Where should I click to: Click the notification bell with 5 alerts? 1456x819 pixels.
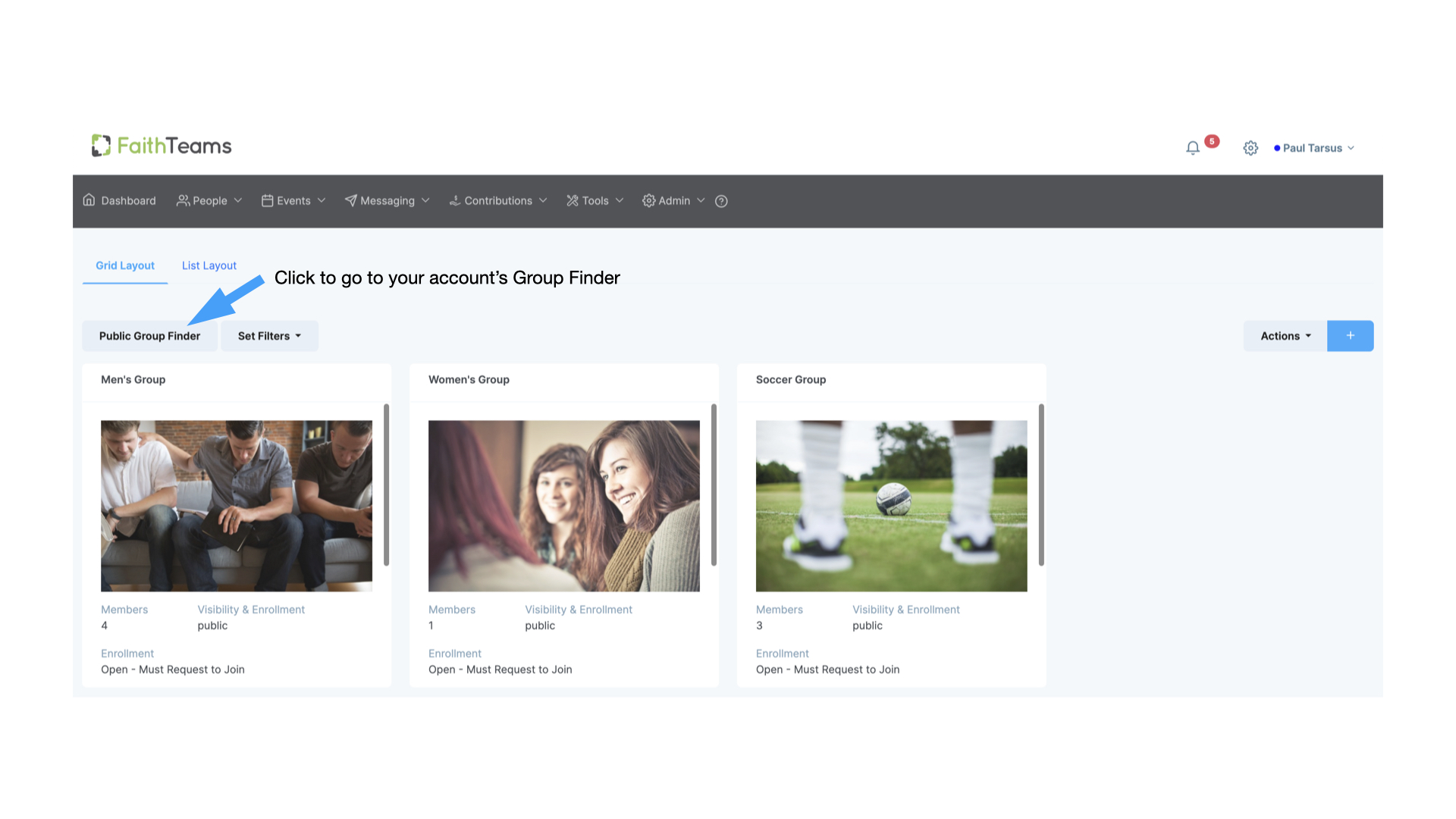pyautogui.click(x=1193, y=148)
